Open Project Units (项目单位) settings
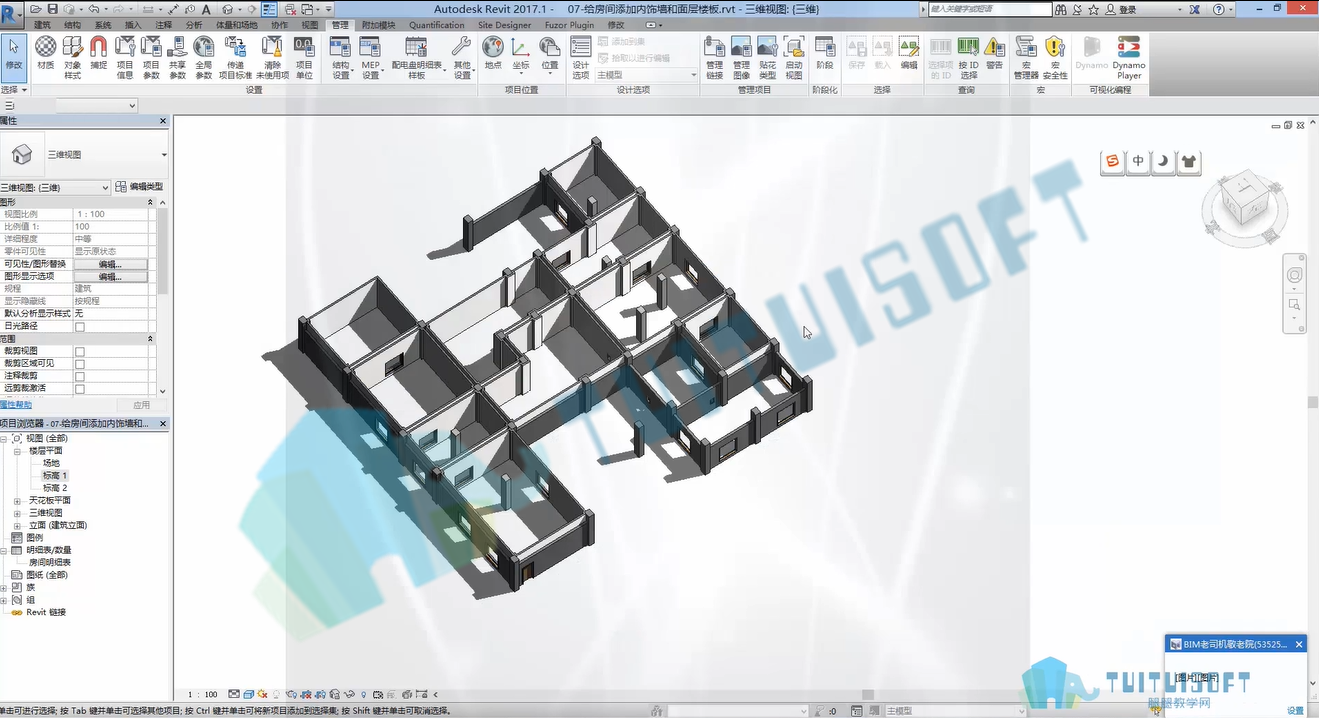This screenshot has height=718, width=1319. (x=304, y=58)
